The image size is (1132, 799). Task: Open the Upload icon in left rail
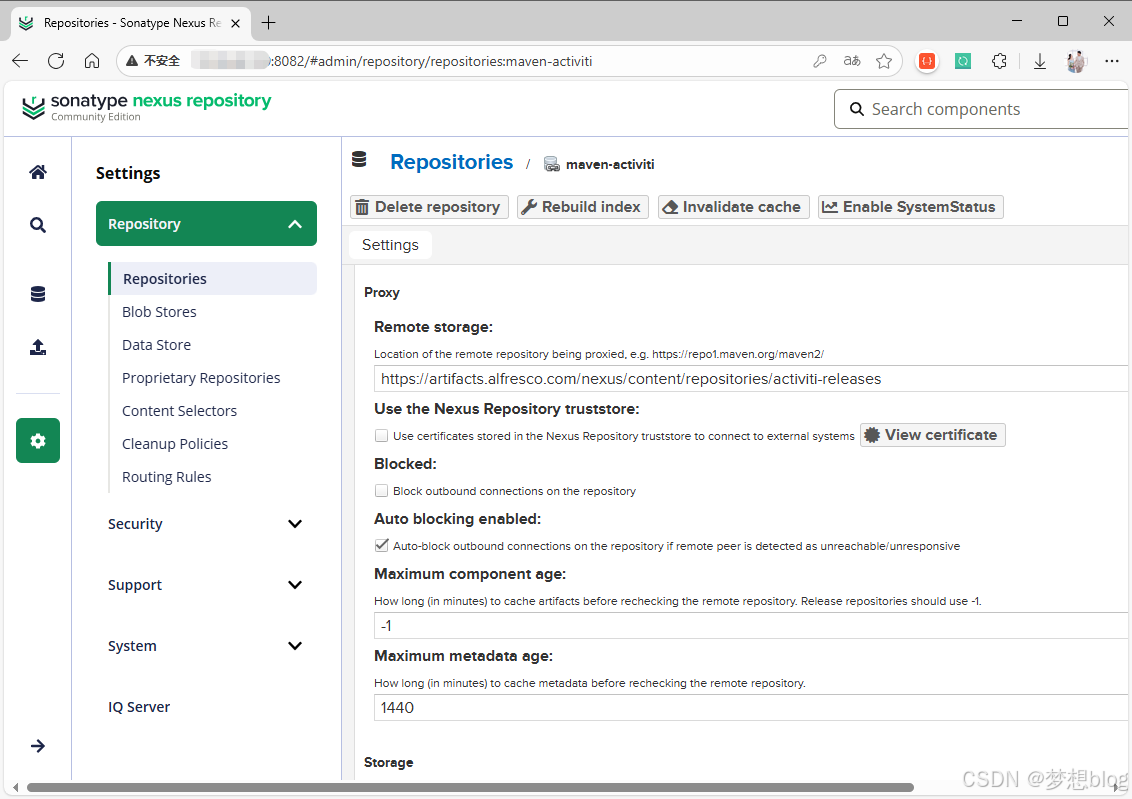(x=38, y=347)
